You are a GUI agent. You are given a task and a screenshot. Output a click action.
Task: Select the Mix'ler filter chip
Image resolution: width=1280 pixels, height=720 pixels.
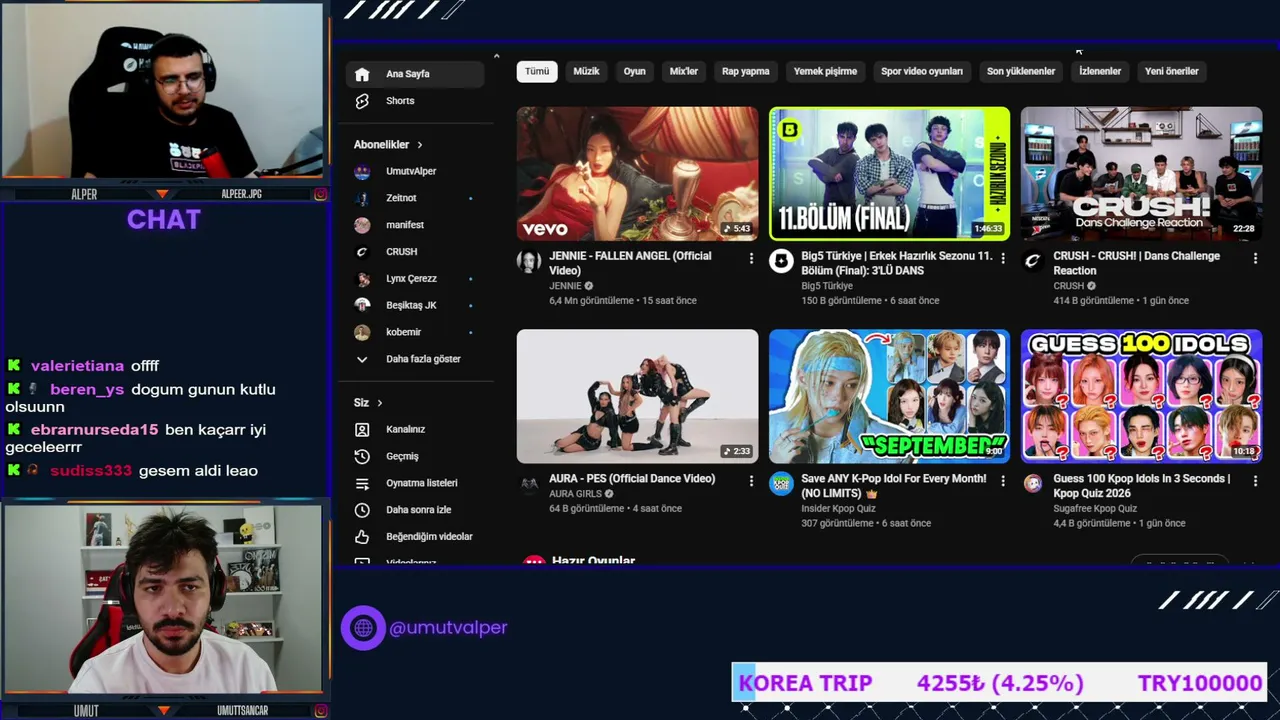(684, 71)
